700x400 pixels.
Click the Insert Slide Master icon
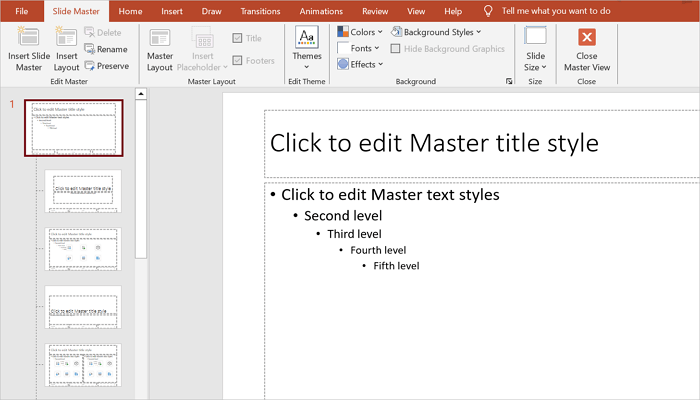28,36
